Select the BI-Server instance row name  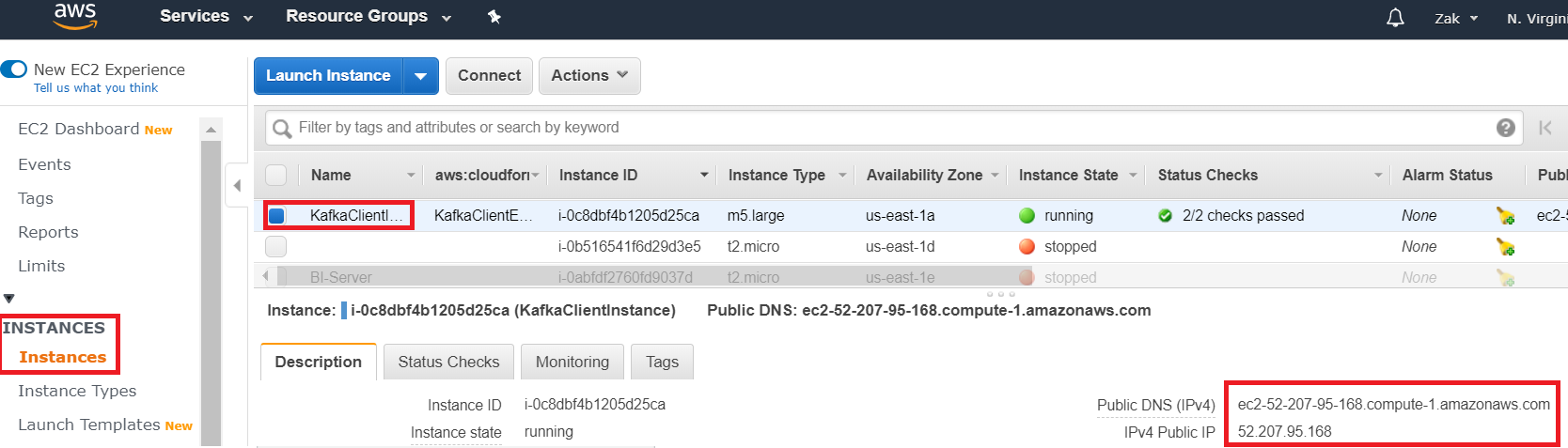coord(341,278)
